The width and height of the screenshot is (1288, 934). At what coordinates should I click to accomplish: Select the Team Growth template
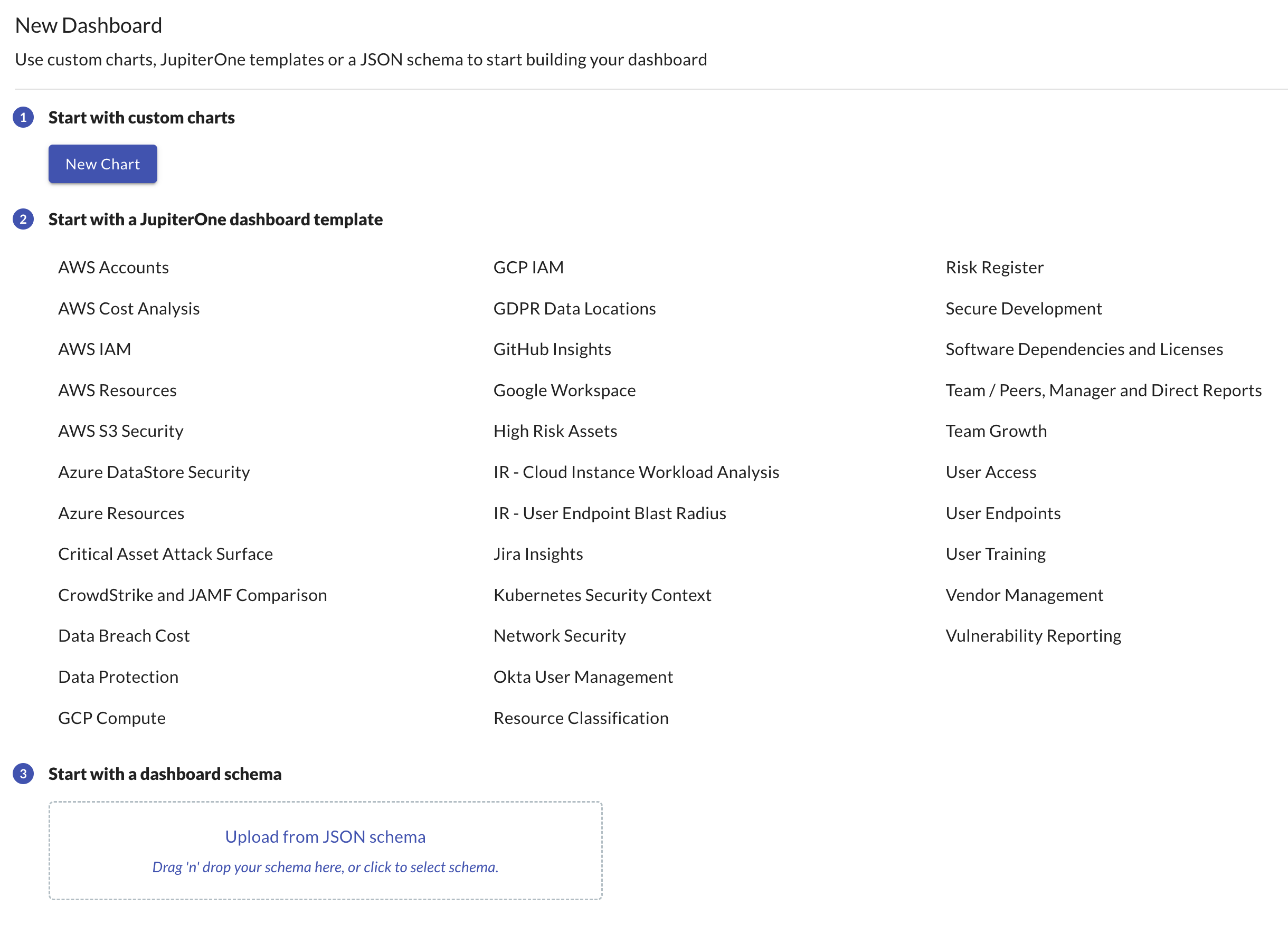996,431
